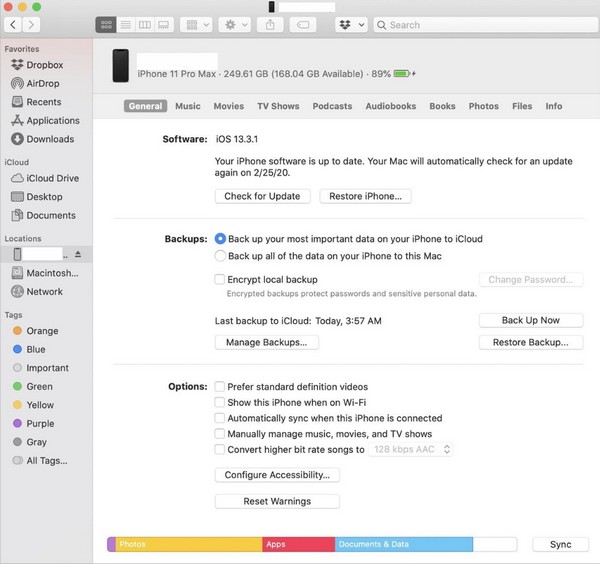Click Manage Backups button
The width and height of the screenshot is (600, 564).
click(267, 342)
